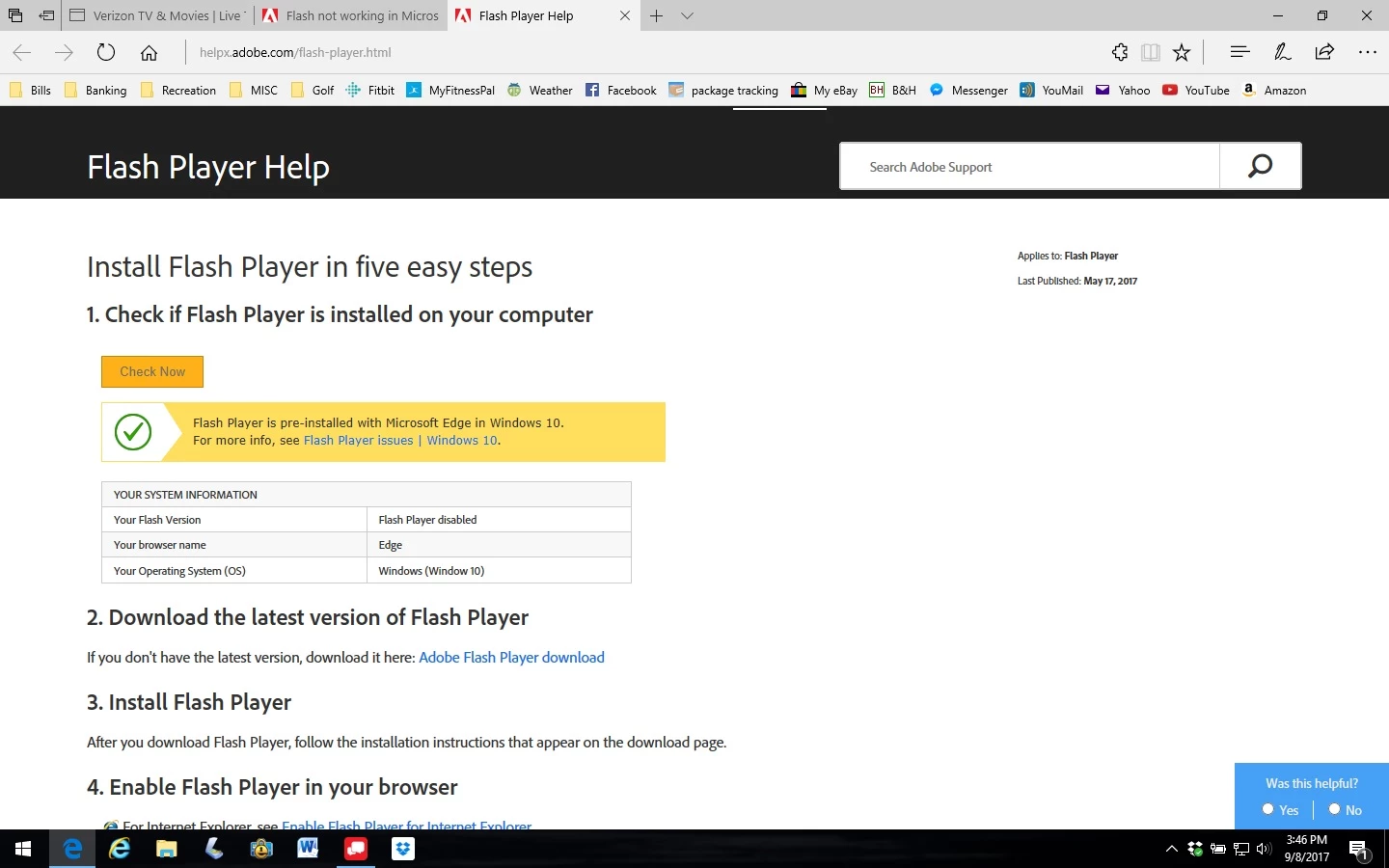Open Edge Settings and more menu
The width and height of the screenshot is (1389, 868).
pos(1368,52)
